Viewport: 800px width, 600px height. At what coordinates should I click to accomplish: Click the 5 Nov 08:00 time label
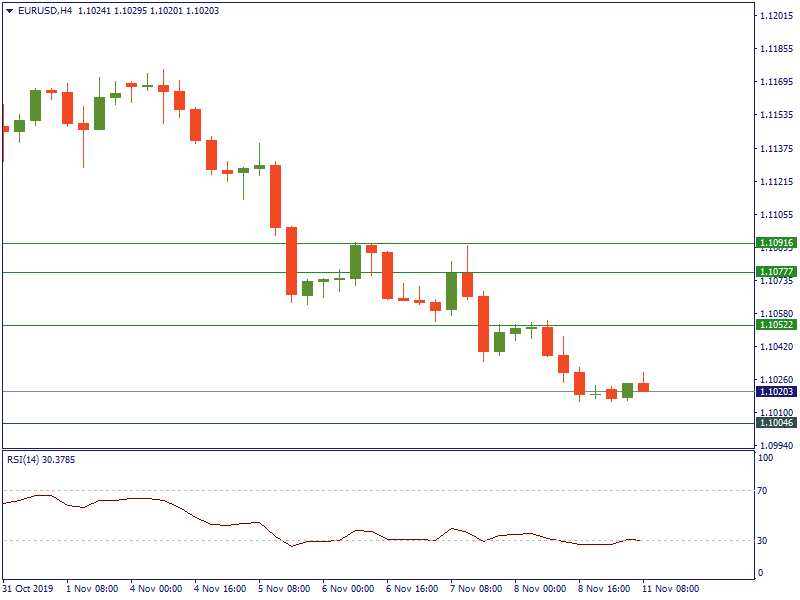tap(284, 589)
